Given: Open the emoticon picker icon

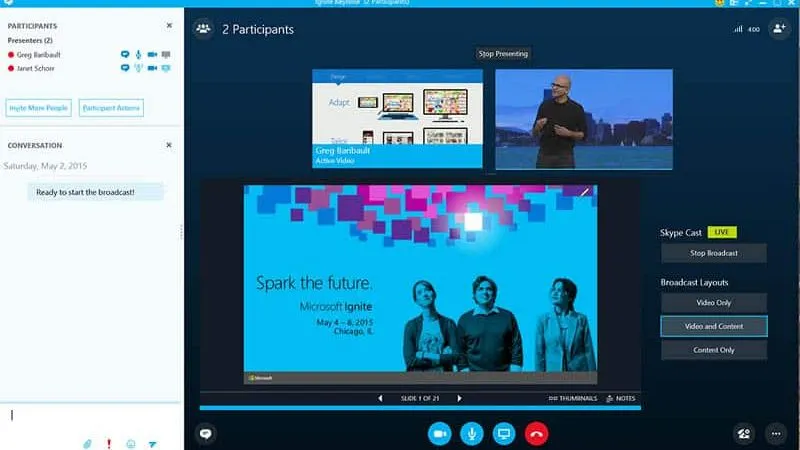Looking at the screenshot, I should pos(131,444).
